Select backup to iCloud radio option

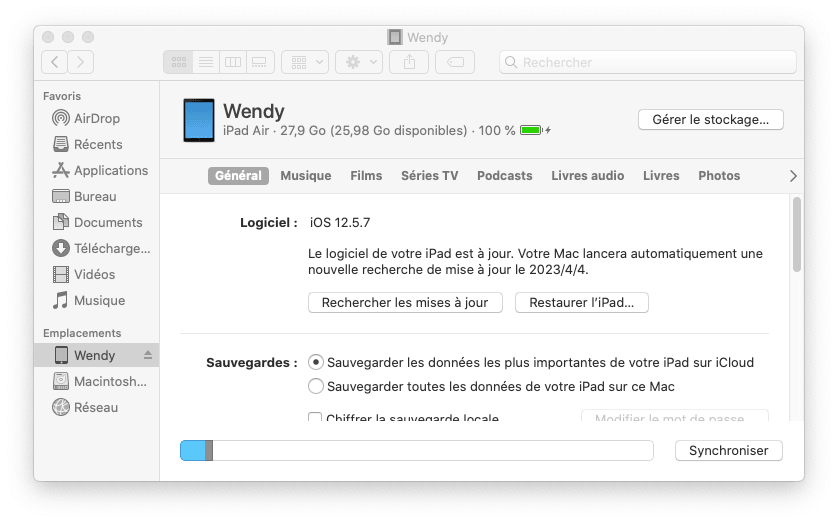coord(316,362)
